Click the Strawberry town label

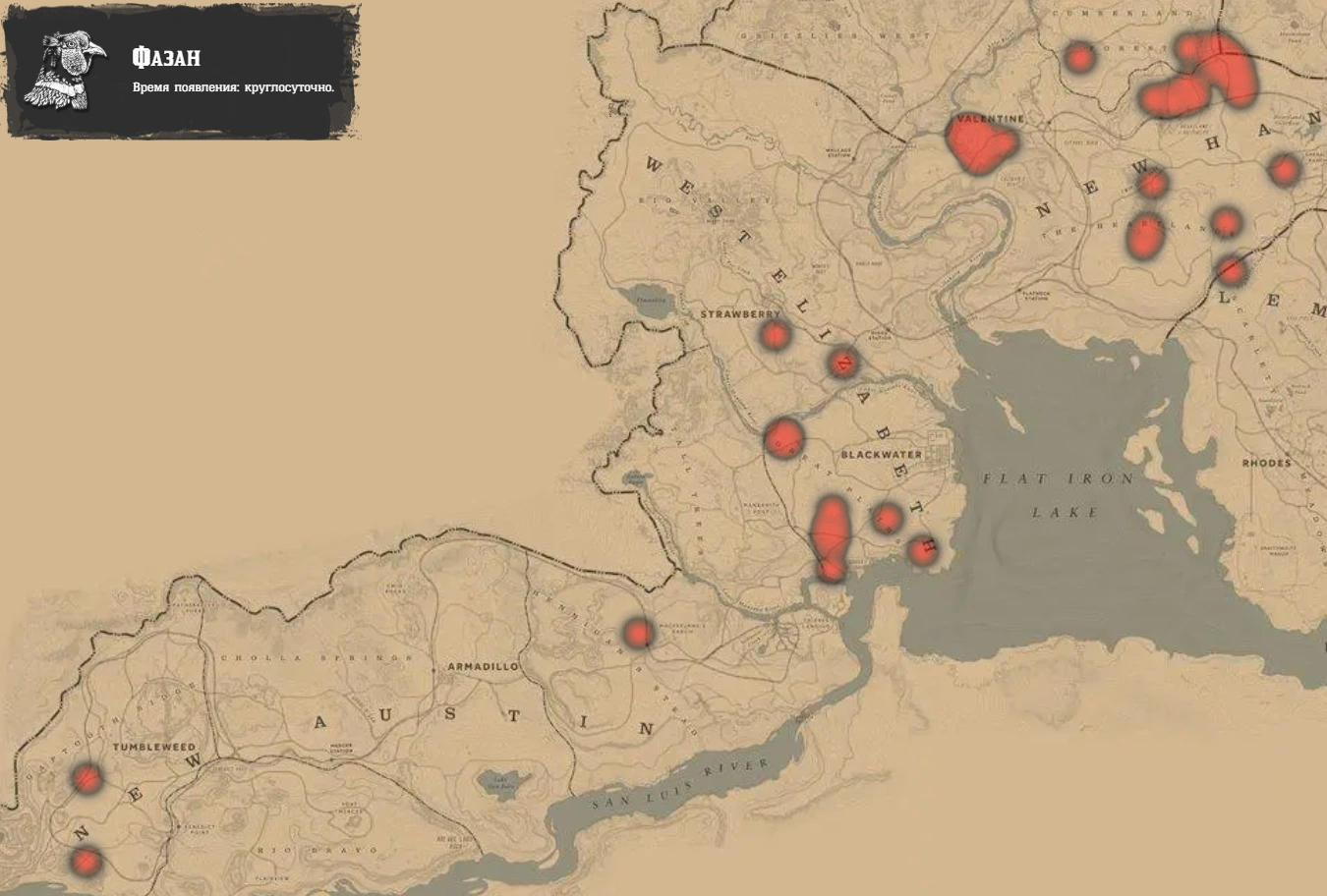(x=740, y=314)
